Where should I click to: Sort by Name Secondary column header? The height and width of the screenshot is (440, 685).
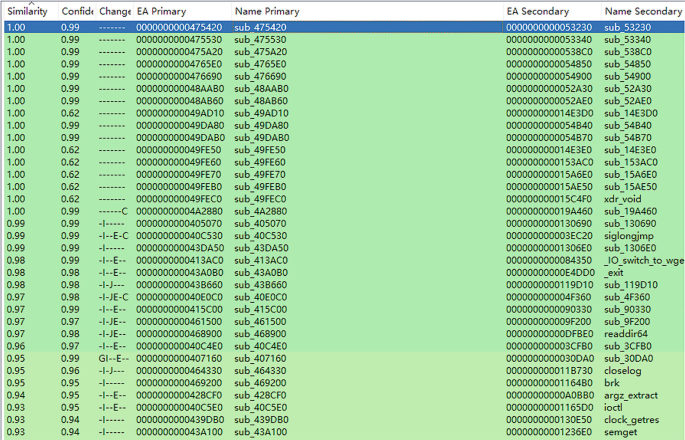tap(642, 9)
